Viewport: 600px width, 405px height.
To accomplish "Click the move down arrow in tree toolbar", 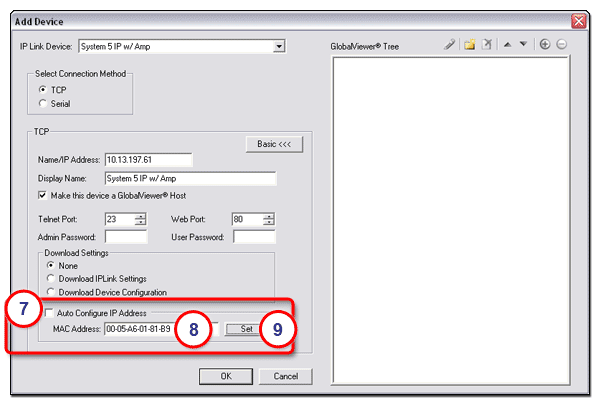I will tap(523, 46).
